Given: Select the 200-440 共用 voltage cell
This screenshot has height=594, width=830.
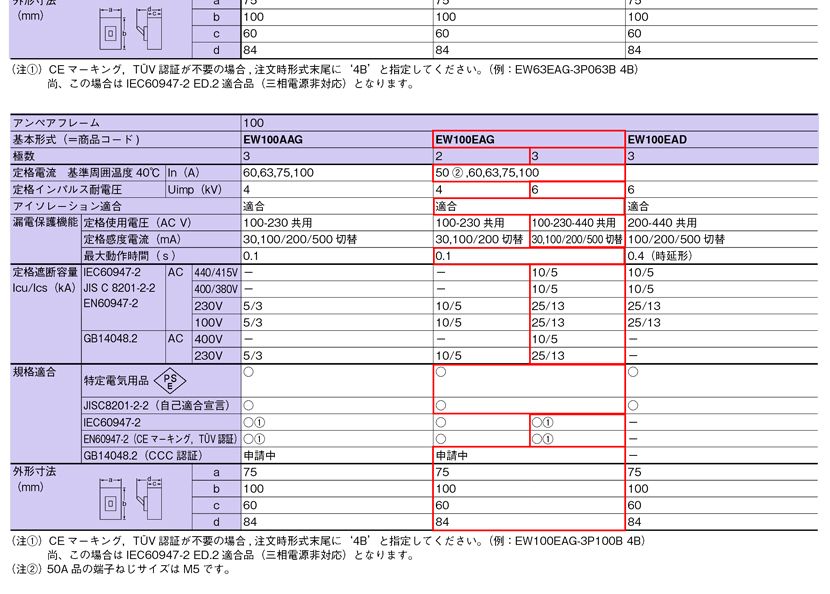Looking at the screenshot, I should (x=662, y=223).
